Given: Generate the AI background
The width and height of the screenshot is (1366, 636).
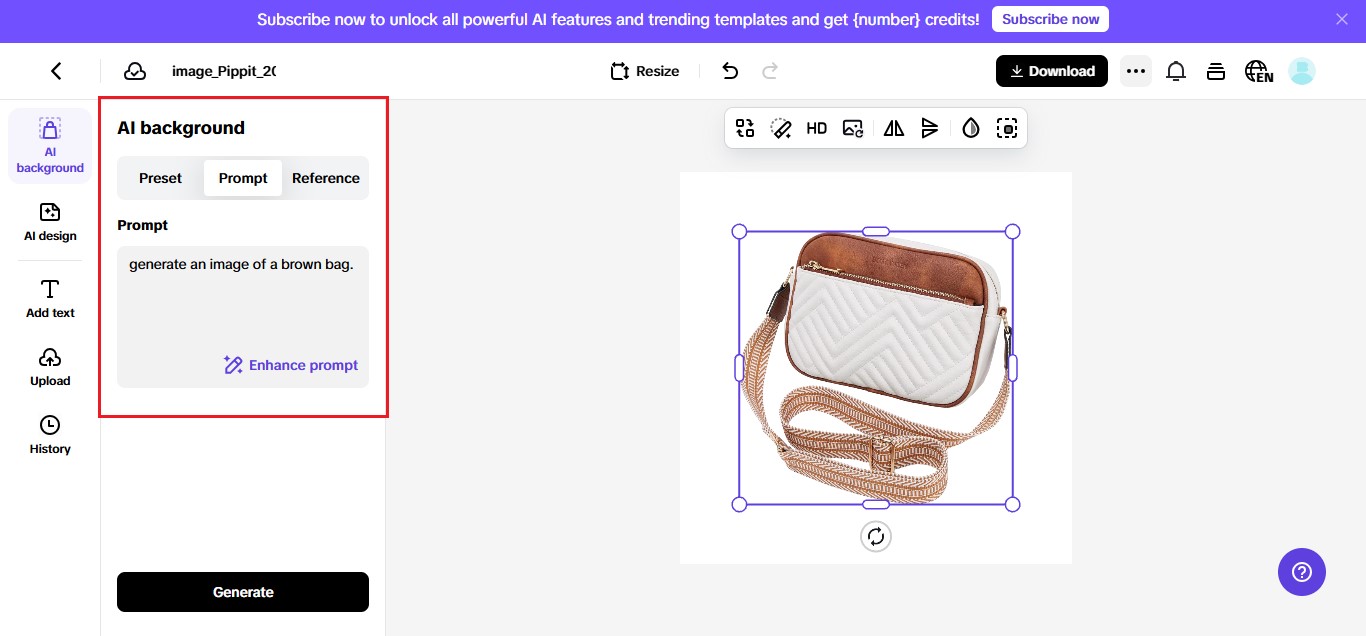Looking at the screenshot, I should [242, 591].
